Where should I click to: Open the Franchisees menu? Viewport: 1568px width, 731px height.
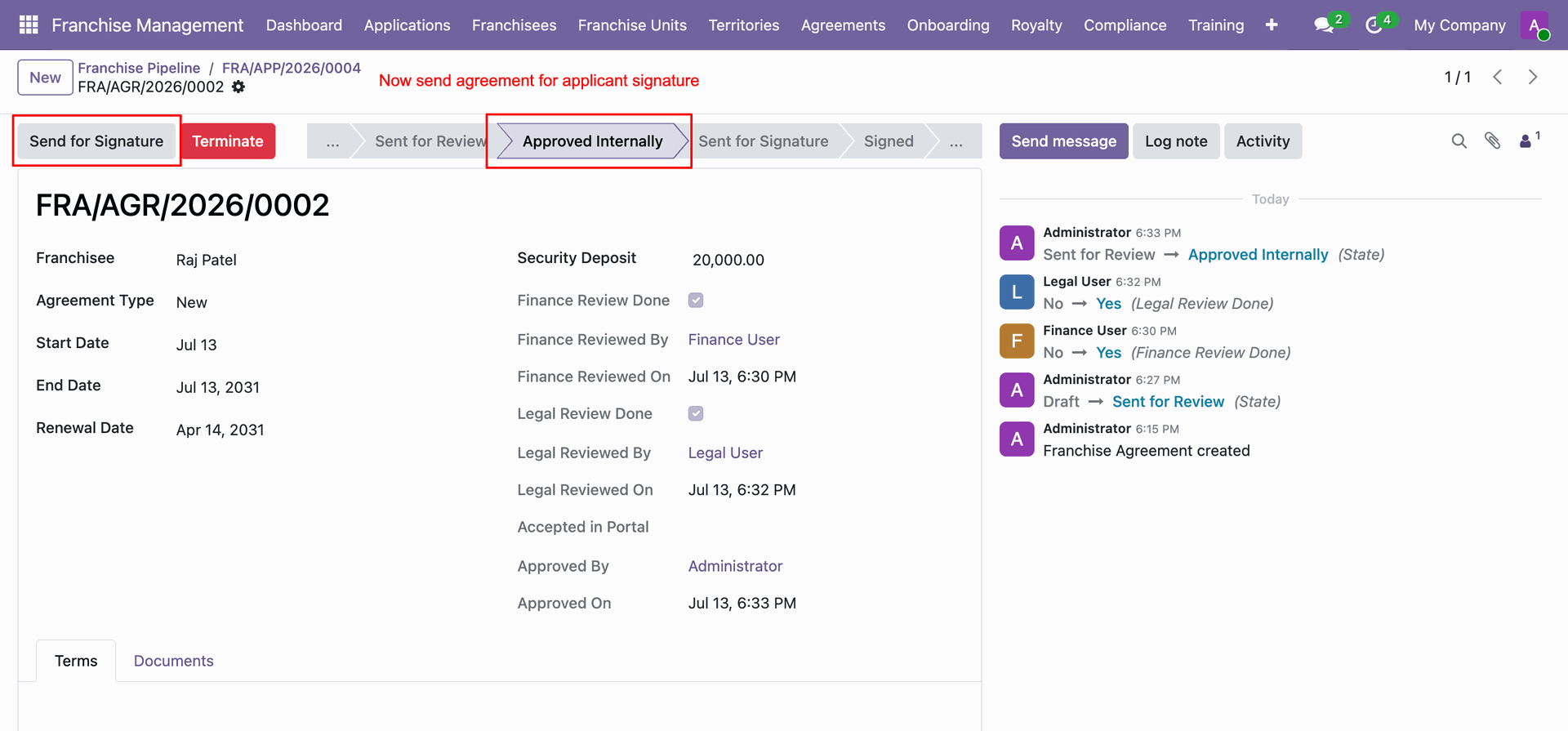click(x=514, y=25)
